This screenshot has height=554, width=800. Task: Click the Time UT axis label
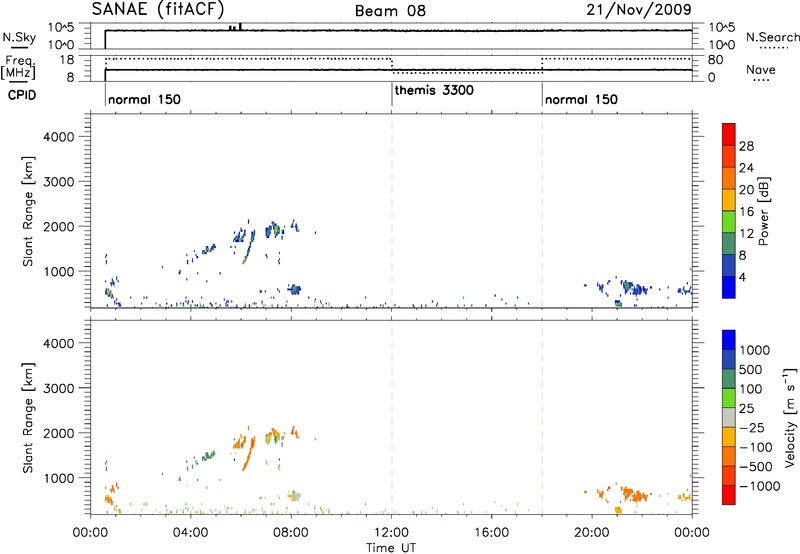coord(391,548)
